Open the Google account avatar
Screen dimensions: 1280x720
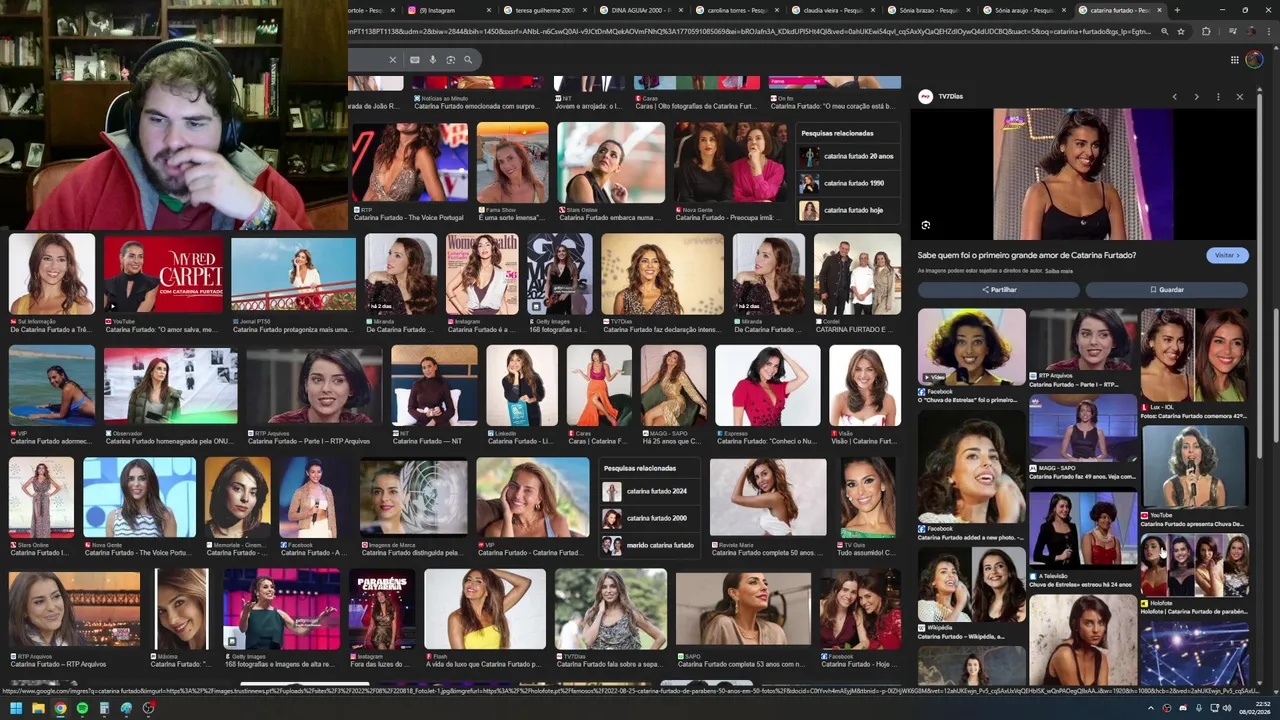point(1254,60)
